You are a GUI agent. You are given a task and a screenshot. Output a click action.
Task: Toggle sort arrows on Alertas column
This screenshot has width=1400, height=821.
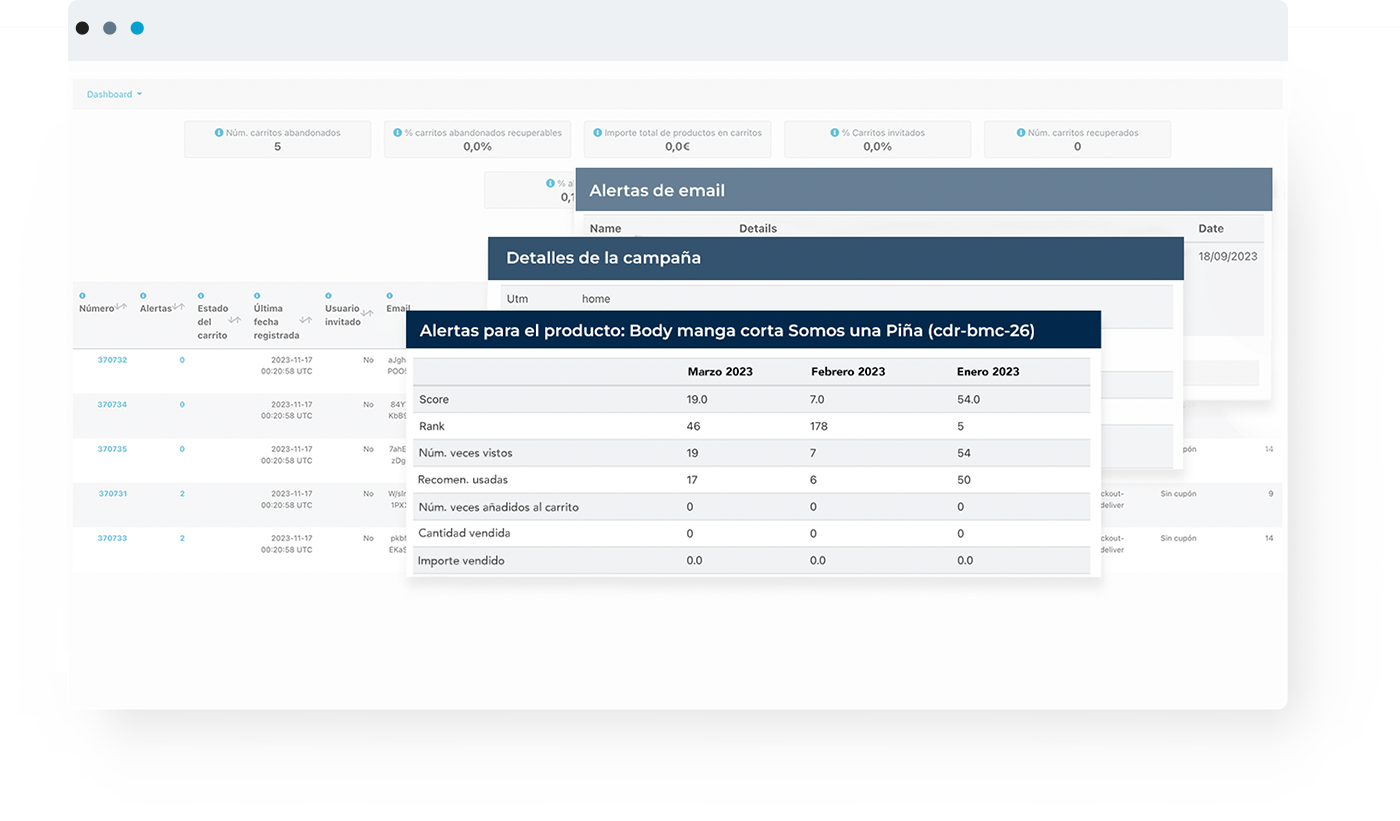[178, 308]
